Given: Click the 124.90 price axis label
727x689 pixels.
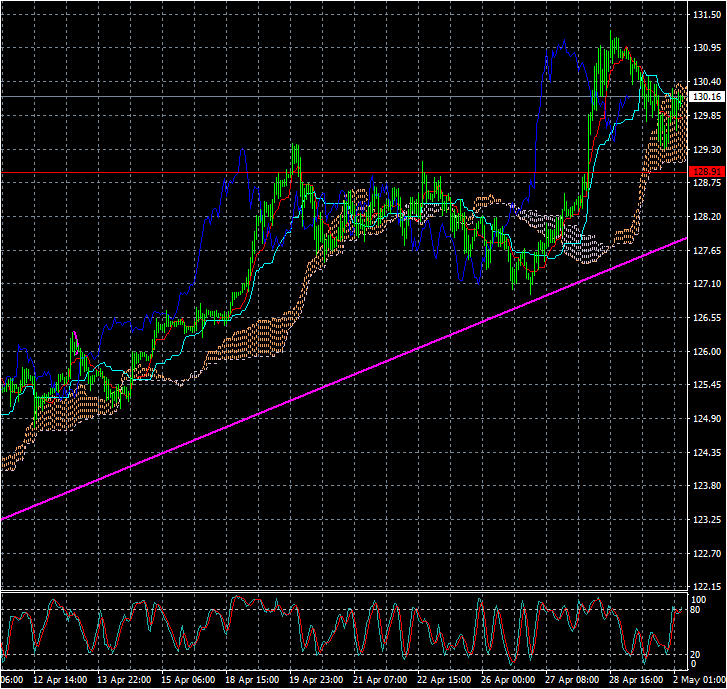Looking at the screenshot, I should pos(707,419).
